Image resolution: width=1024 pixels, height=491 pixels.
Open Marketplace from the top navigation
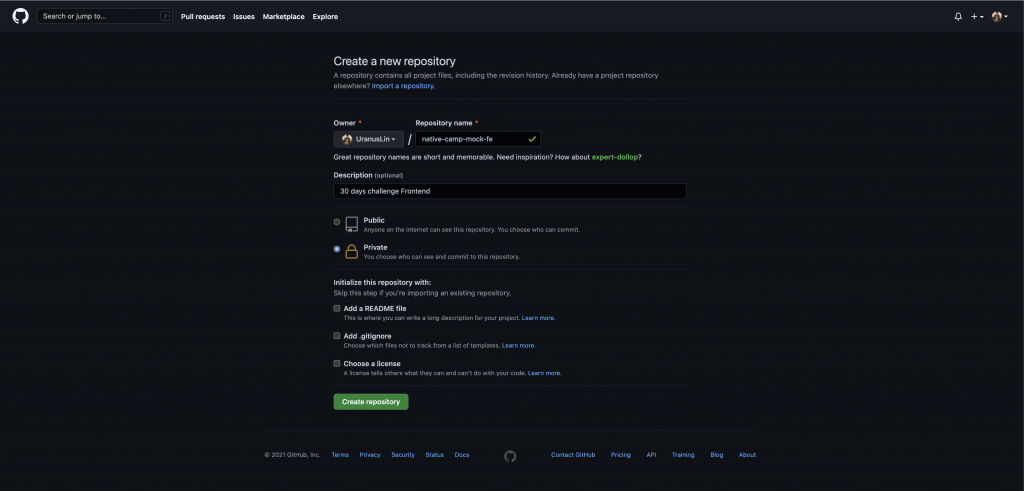(283, 17)
